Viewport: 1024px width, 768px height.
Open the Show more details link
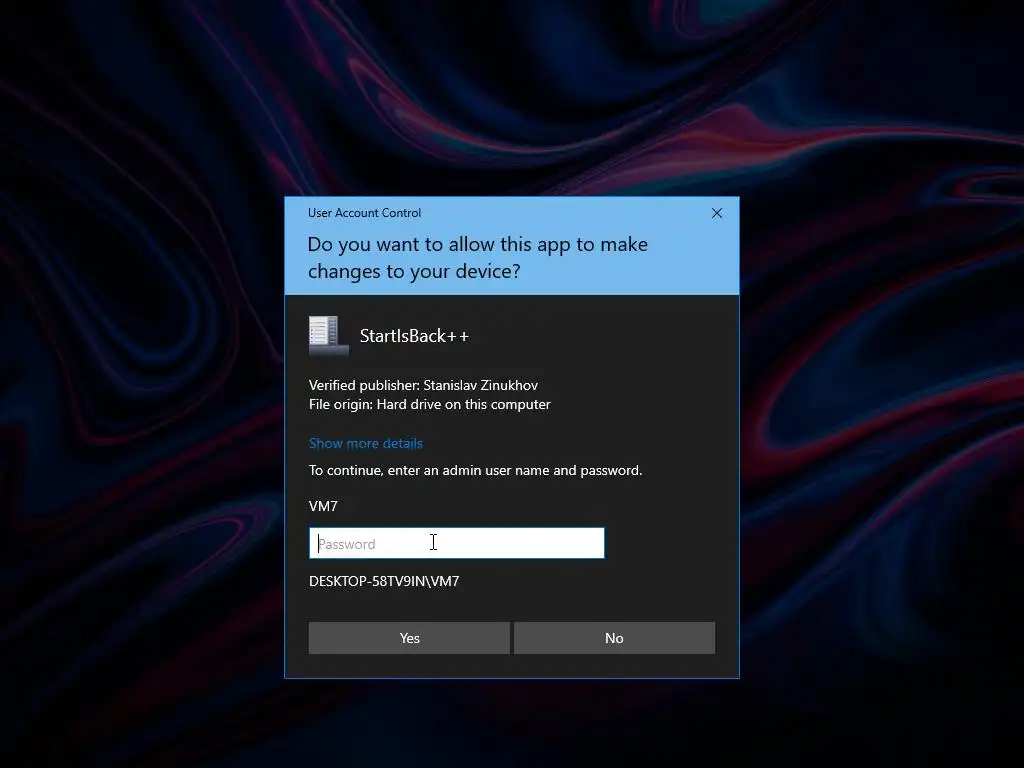point(366,443)
